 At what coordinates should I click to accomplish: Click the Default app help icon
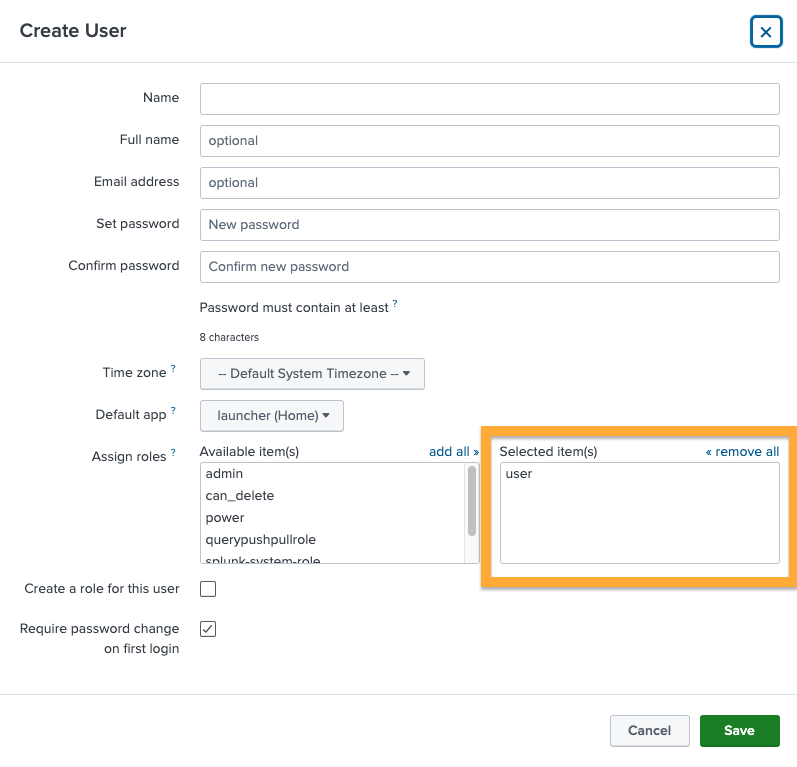click(x=173, y=411)
